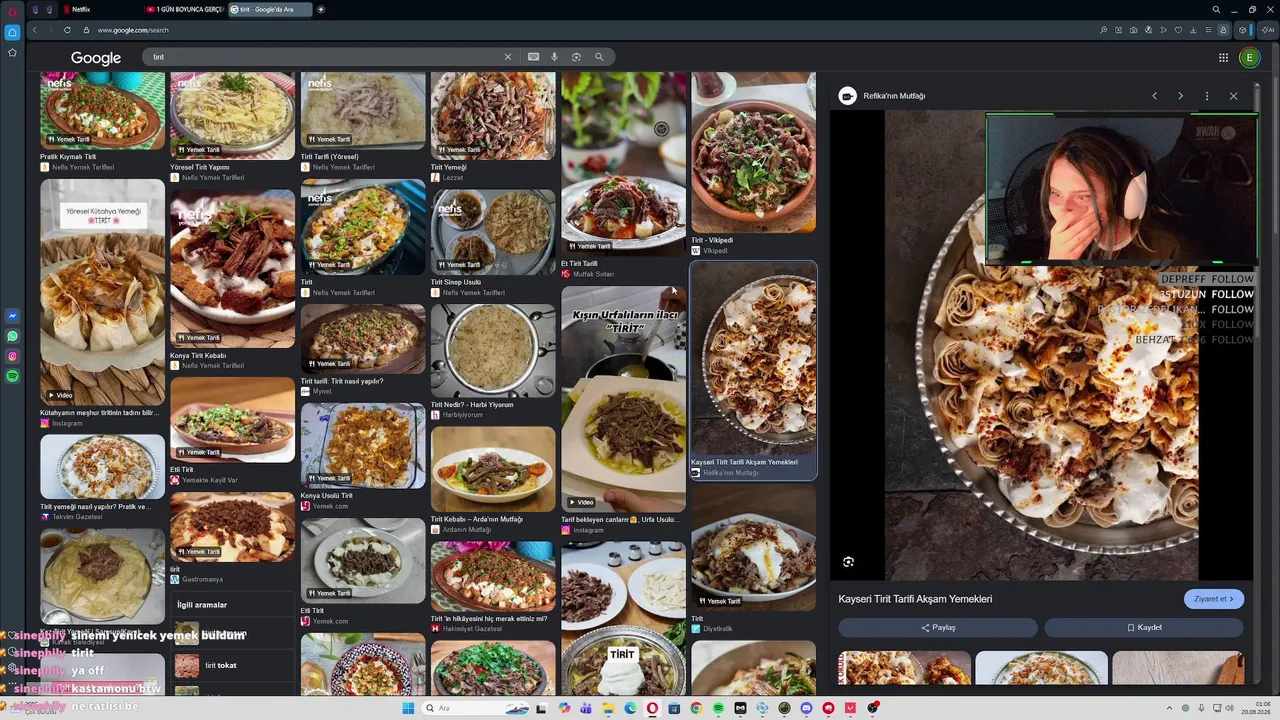Open more options in preview panel
Viewport: 1280px width, 720px height.
click(1207, 96)
